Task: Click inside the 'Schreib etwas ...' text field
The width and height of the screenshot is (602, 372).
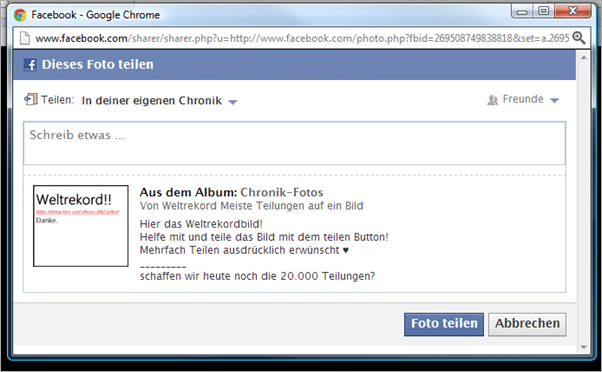Action: point(294,143)
